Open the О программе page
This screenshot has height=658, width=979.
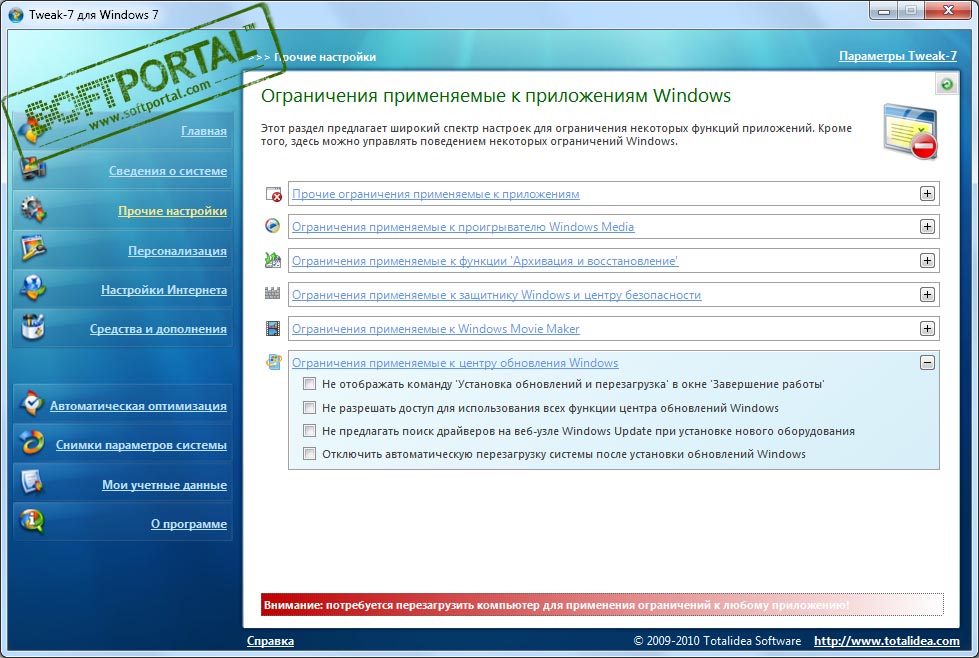189,524
